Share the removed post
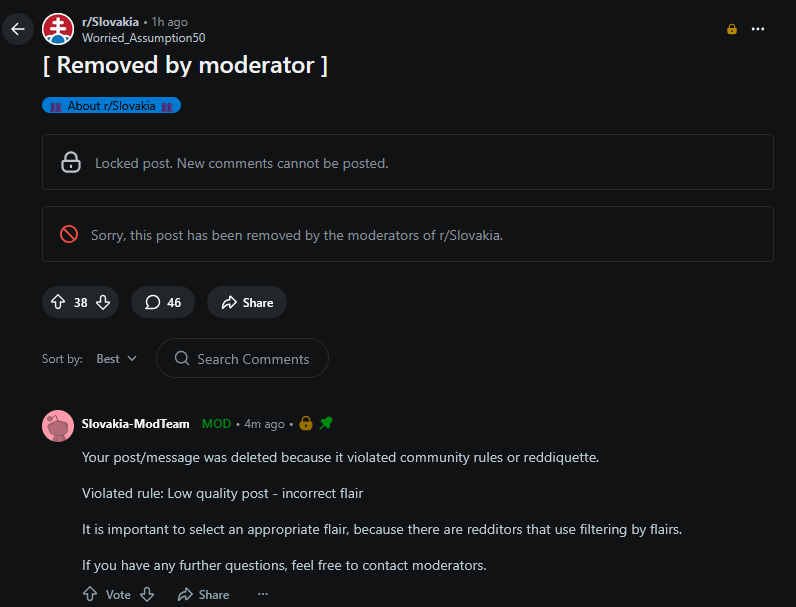This screenshot has height=607, width=796. (x=247, y=302)
